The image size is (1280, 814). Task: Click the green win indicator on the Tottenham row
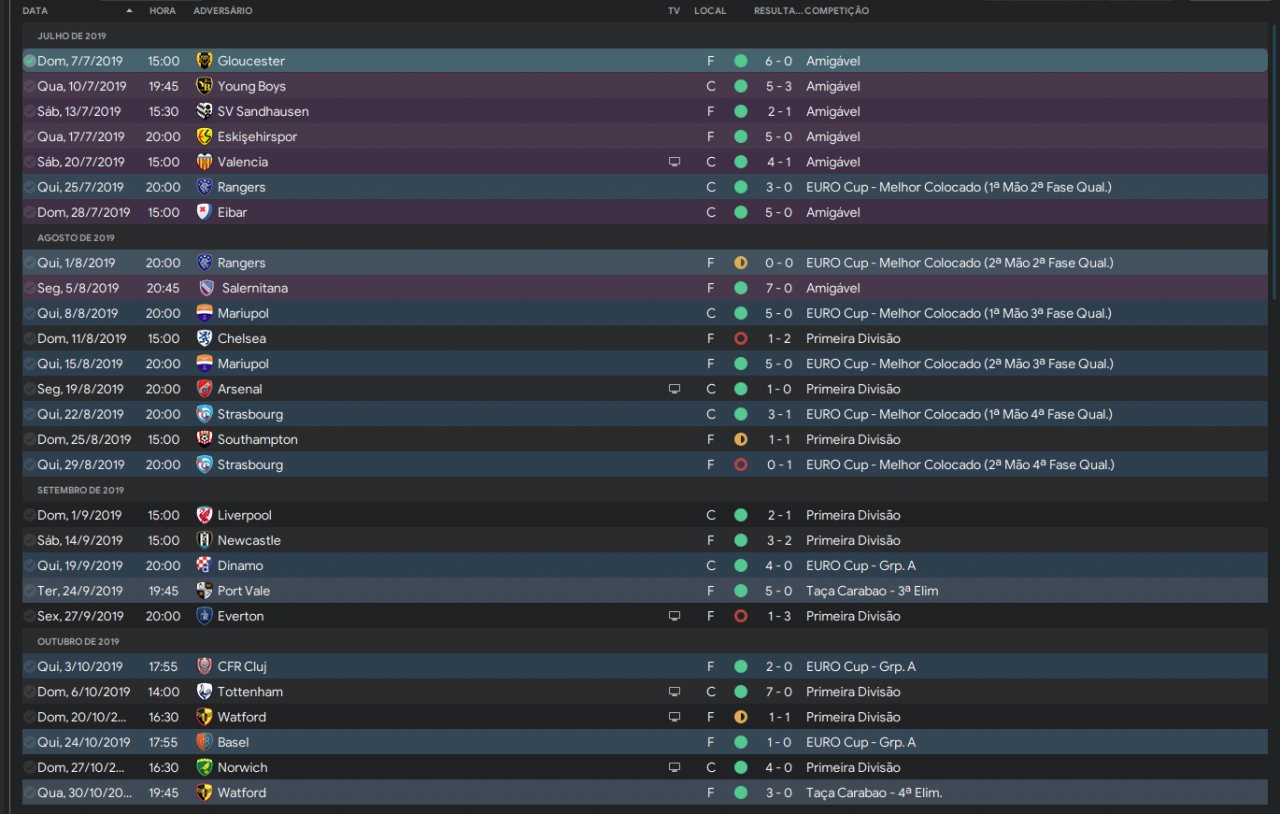point(740,692)
